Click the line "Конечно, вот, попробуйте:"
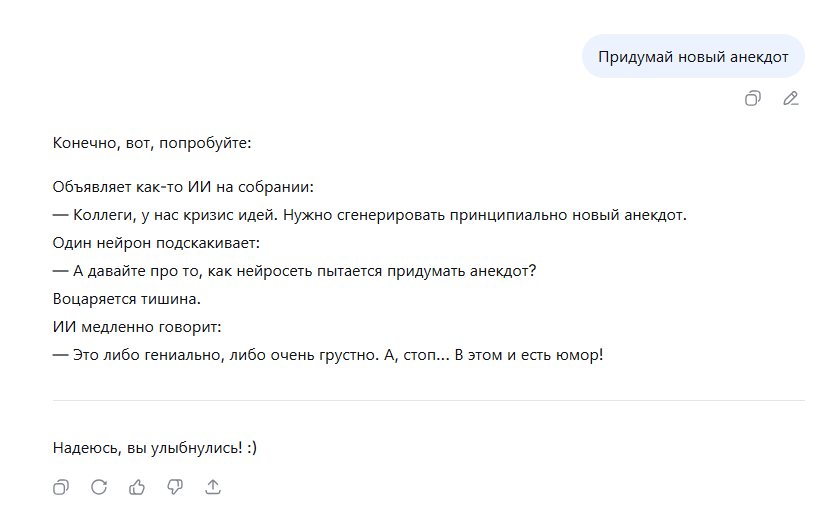Image resolution: width=833 pixels, height=520 pixels. 152,143
